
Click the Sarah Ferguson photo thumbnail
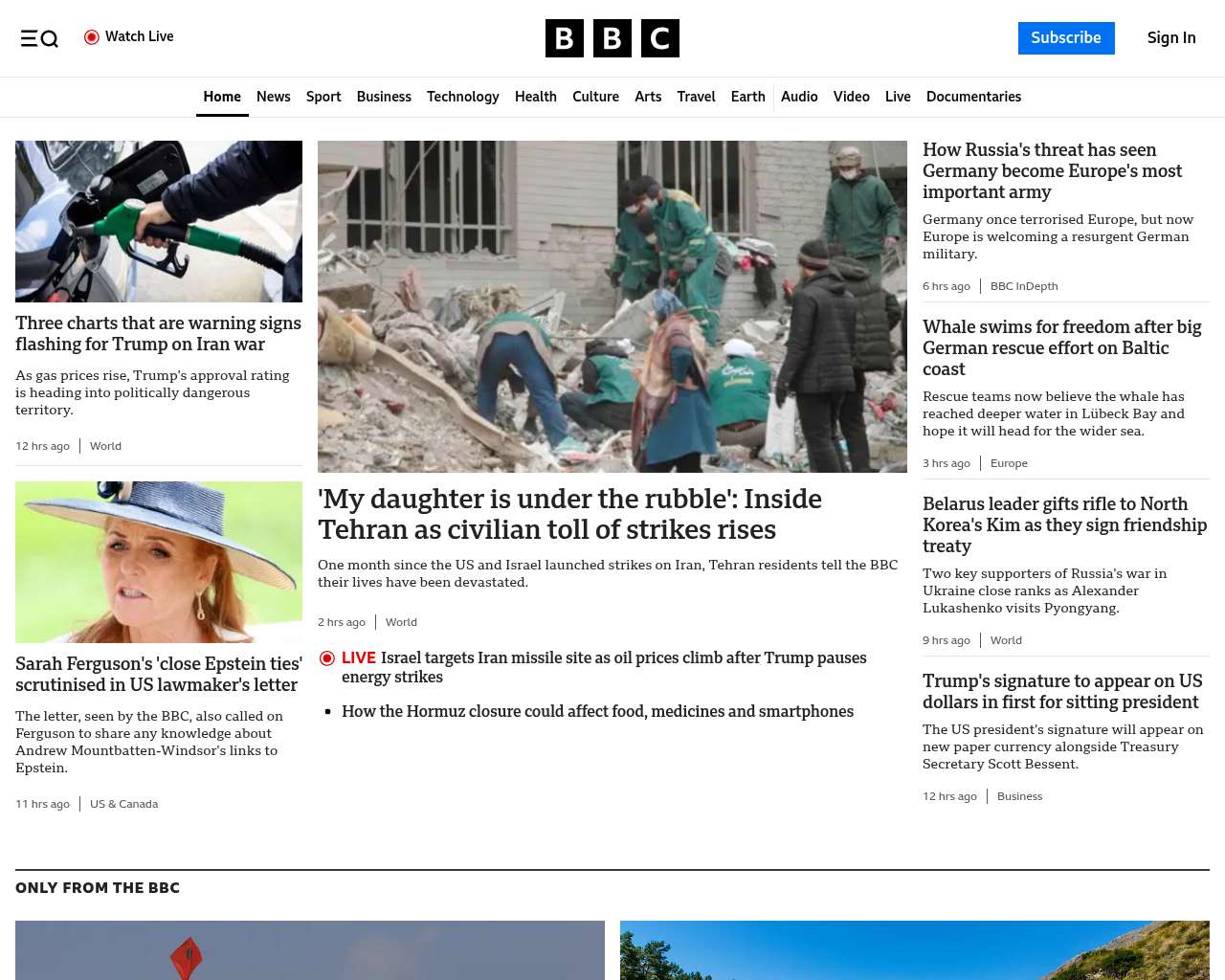[159, 562]
